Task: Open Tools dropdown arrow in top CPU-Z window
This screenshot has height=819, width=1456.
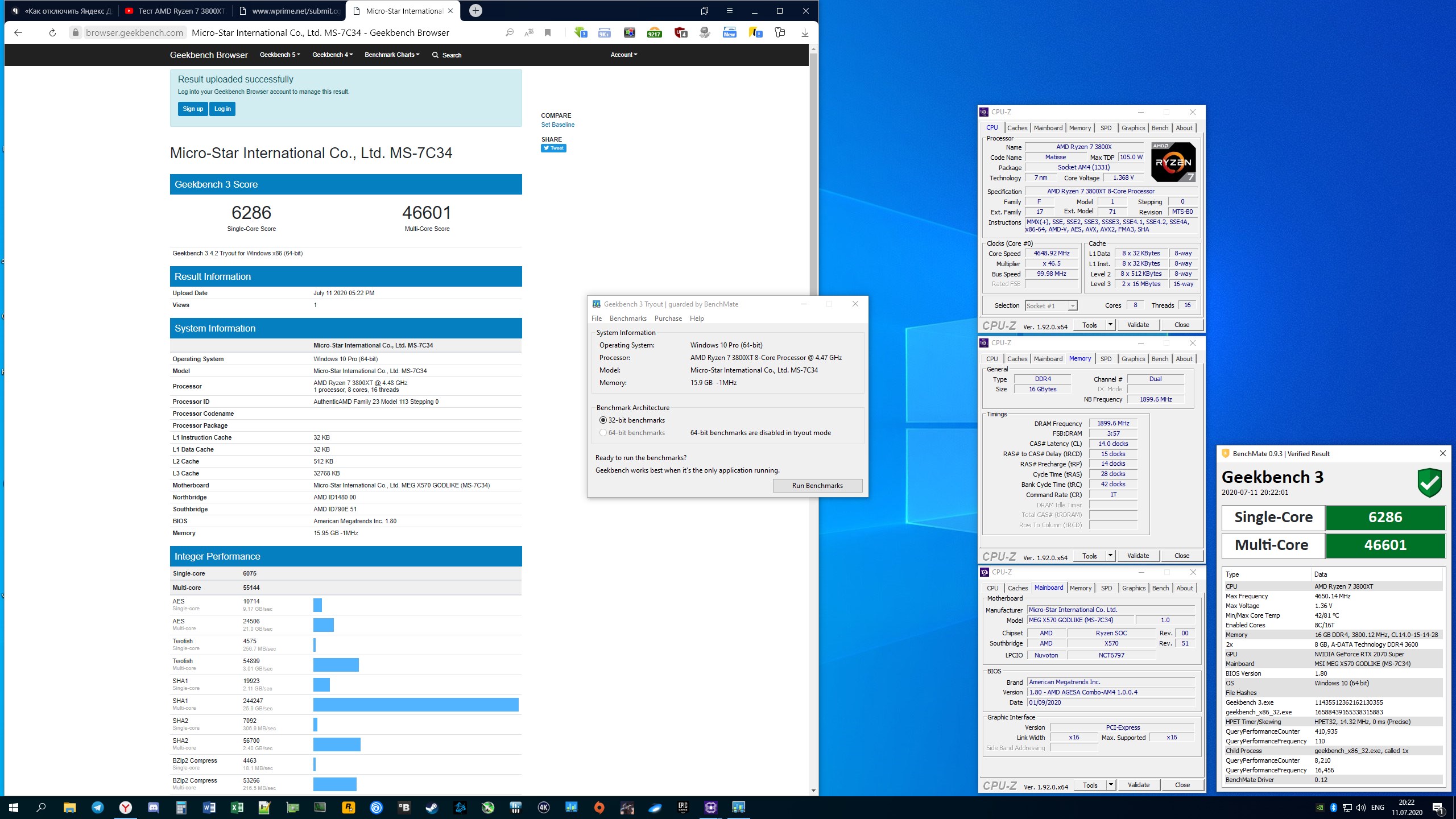Action: (1110, 325)
